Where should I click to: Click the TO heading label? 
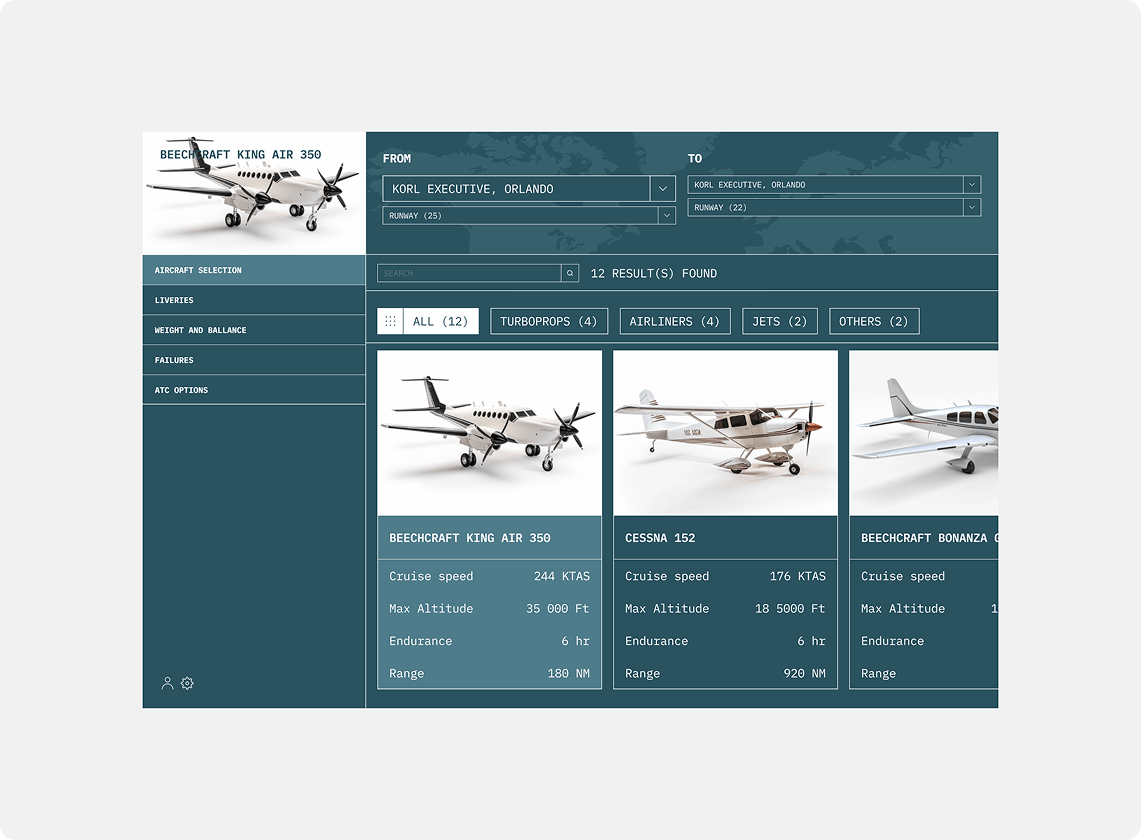695,158
